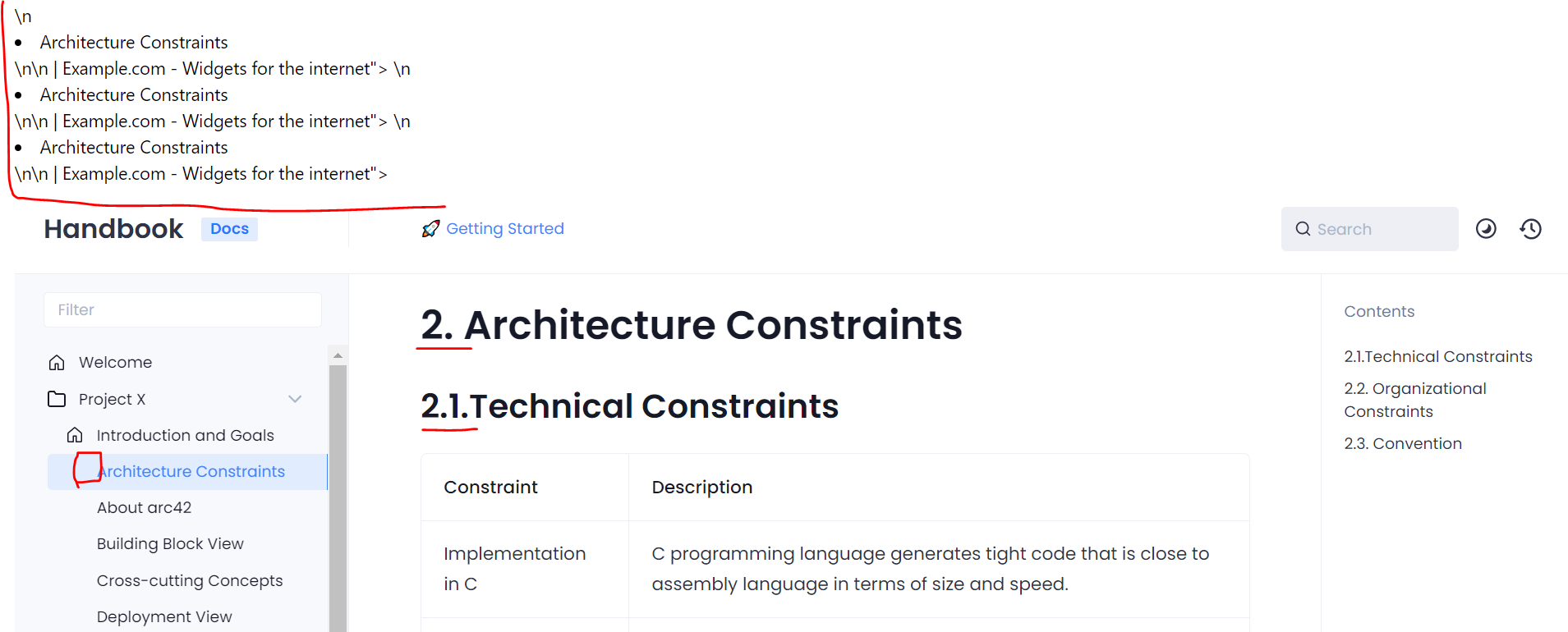The width and height of the screenshot is (1568, 632).
Task: Open page history via the clock icon
Action: 1530,229
